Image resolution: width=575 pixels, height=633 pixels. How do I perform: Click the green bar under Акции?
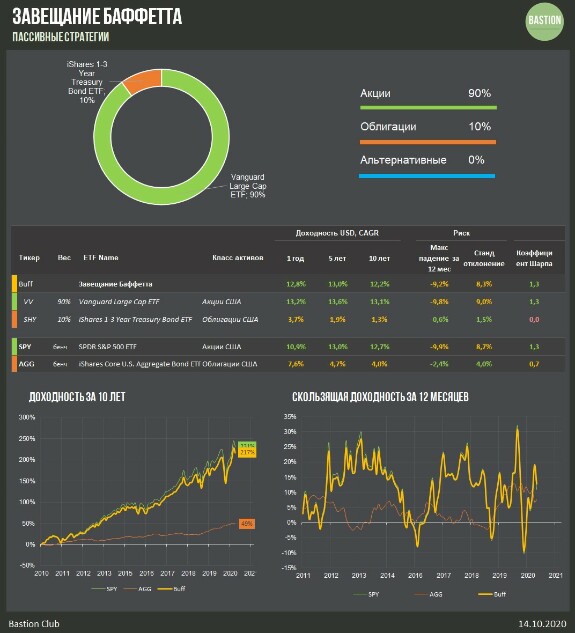(x=428, y=108)
